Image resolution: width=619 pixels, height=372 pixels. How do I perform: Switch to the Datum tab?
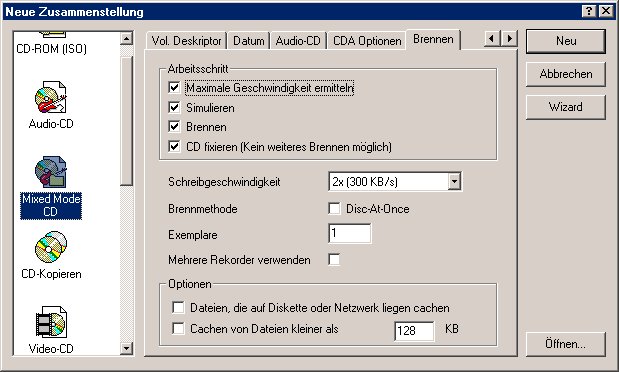(x=249, y=41)
